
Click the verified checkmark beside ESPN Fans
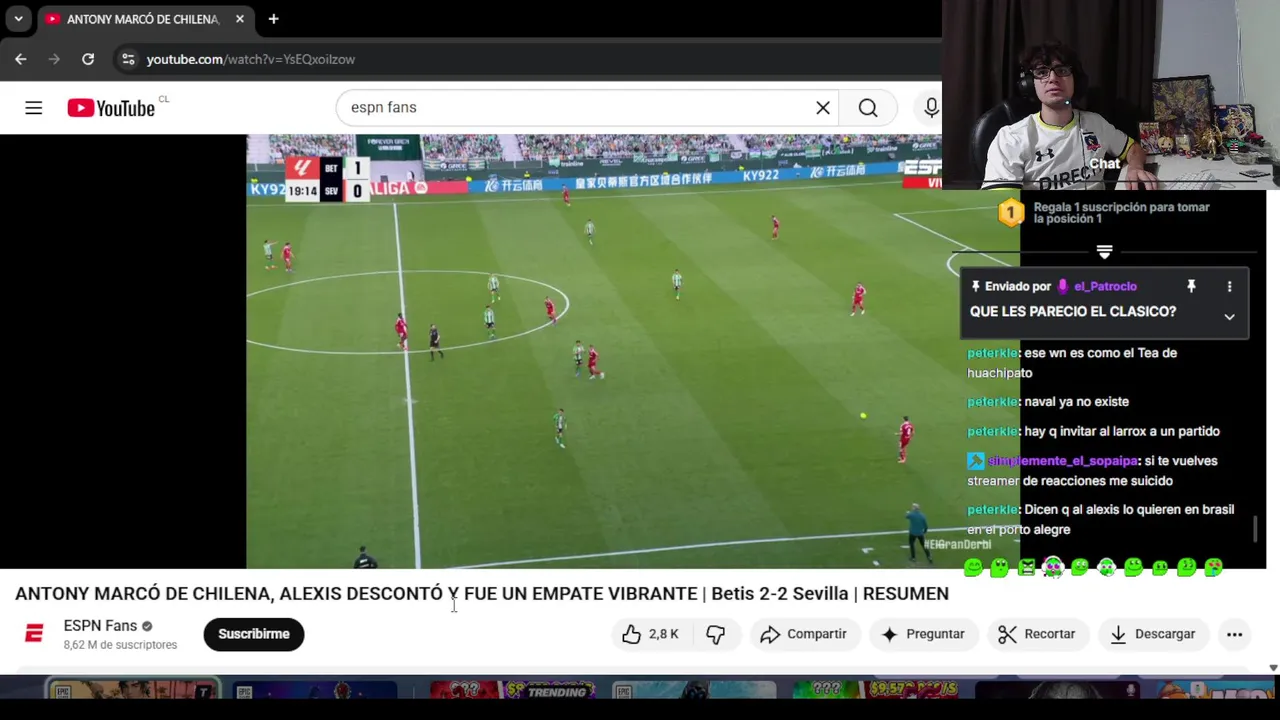click(x=147, y=627)
